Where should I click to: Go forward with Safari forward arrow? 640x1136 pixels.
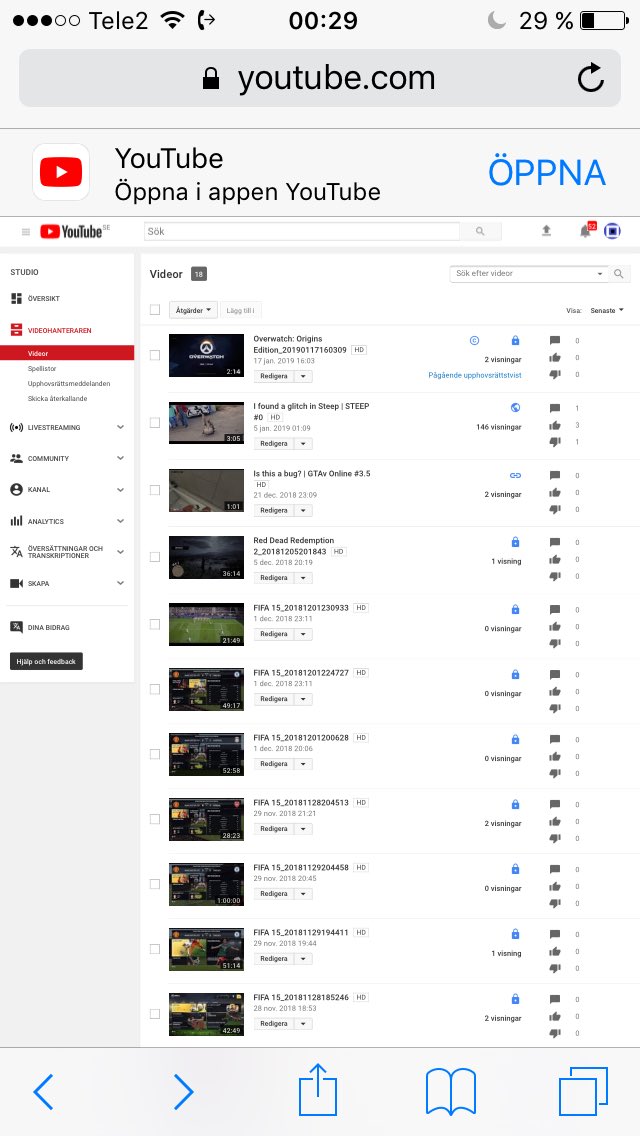click(183, 1091)
